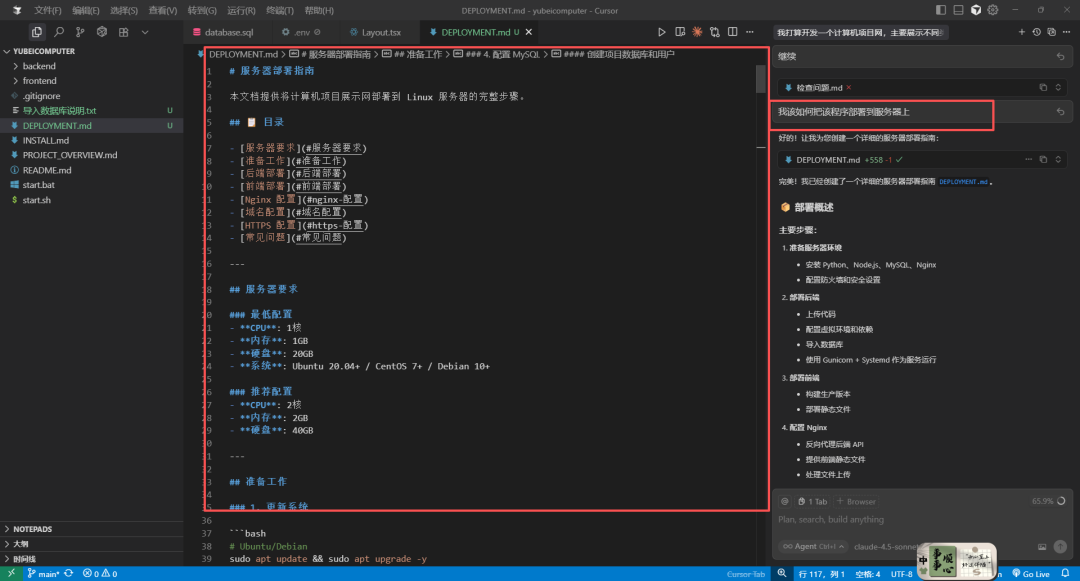Click the main branch in the status bar

(x=44, y=574)
